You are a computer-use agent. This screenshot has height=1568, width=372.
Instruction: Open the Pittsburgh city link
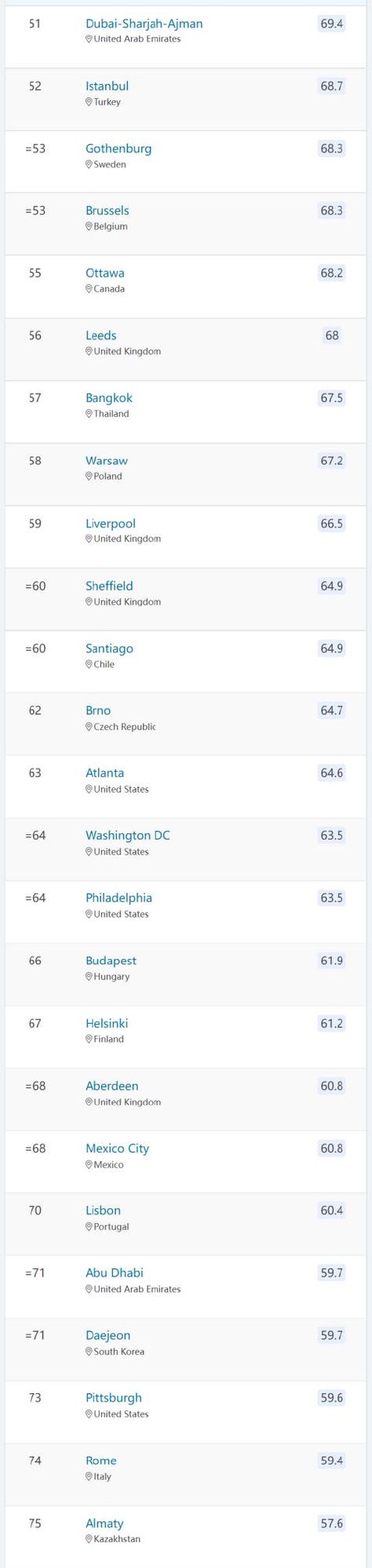click(x=113, y=1398)
